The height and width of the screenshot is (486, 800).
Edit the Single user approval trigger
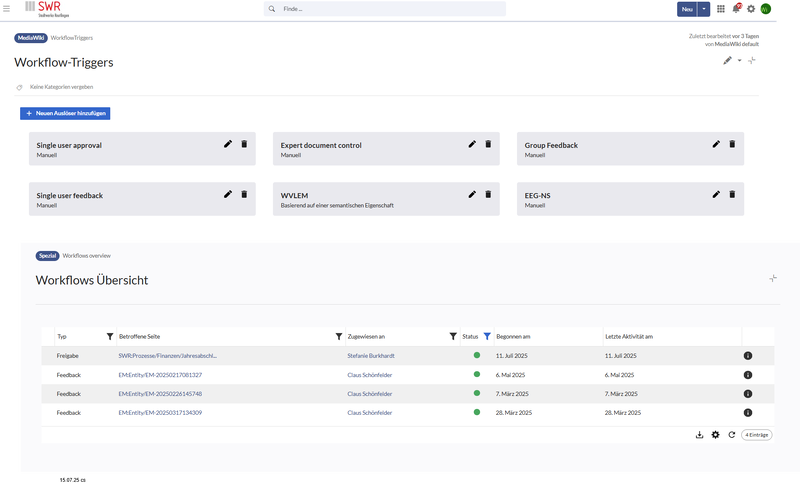point(228,144)
